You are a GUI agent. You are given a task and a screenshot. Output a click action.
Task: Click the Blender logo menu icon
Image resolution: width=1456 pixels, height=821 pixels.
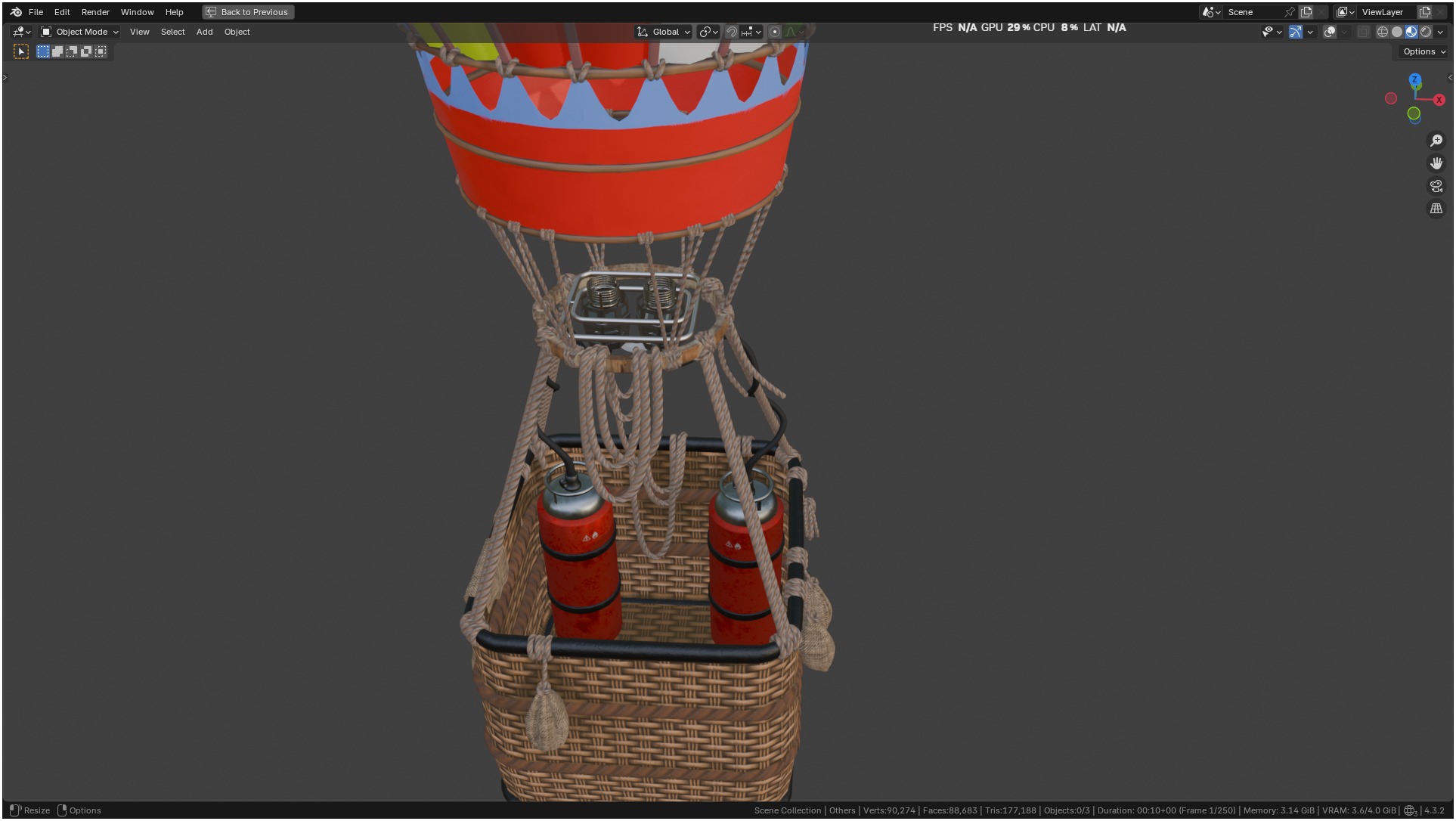16,12
